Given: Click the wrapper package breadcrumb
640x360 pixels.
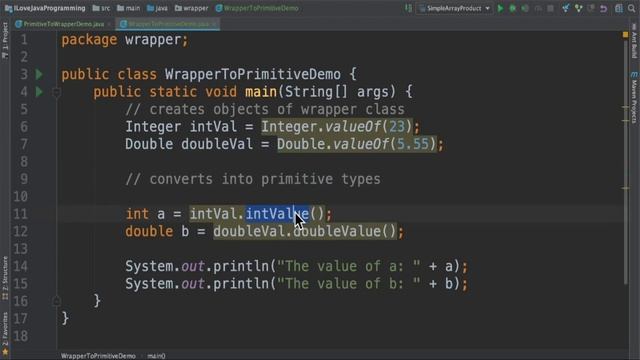Looking at the screenshot, I should [x=191, y=8].
